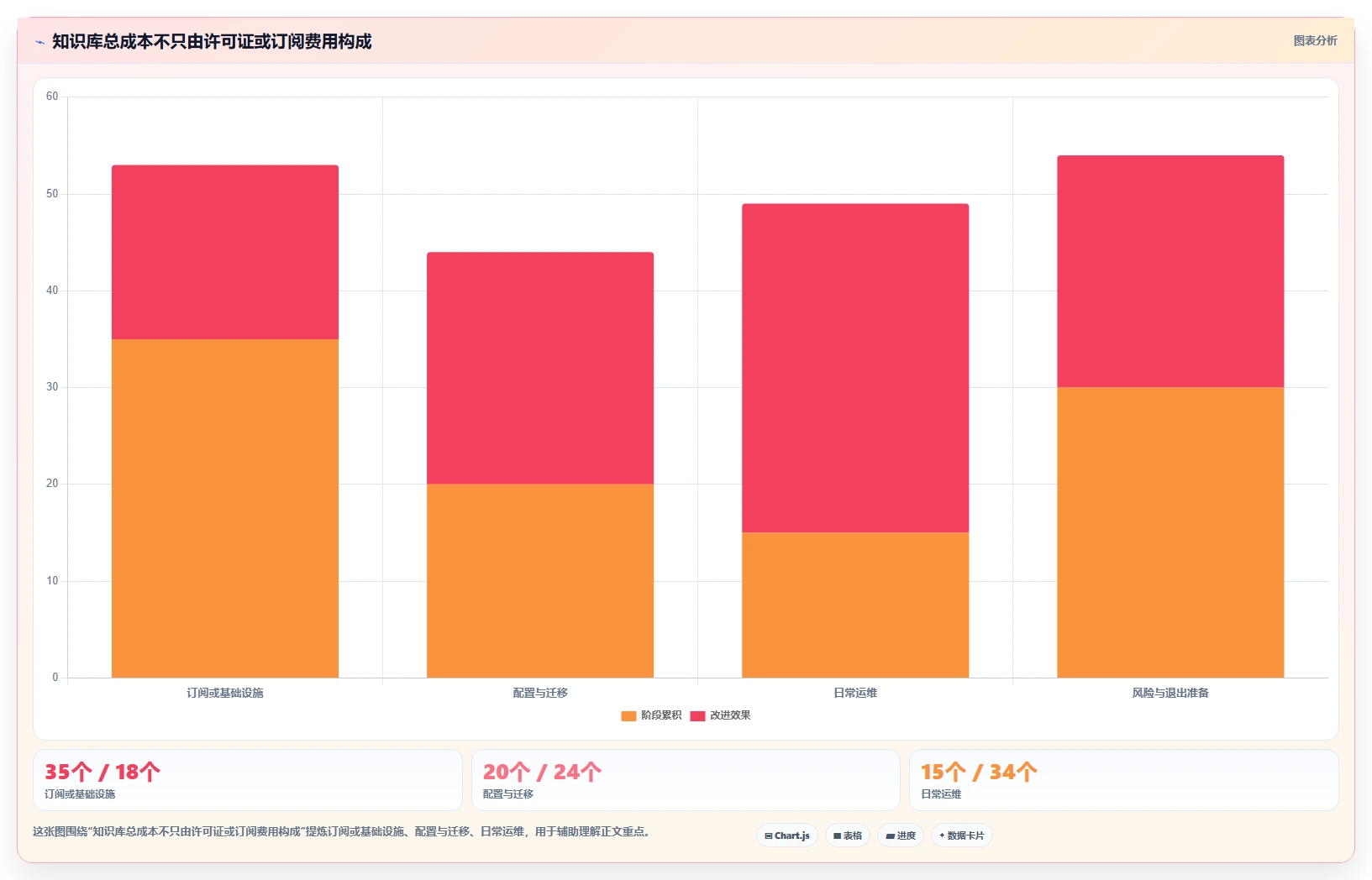Click the orange bar segment for 订阅或基础设施
Viewport: 1372px width, 880px height.
pyautogui.click(x=225, y=508)
